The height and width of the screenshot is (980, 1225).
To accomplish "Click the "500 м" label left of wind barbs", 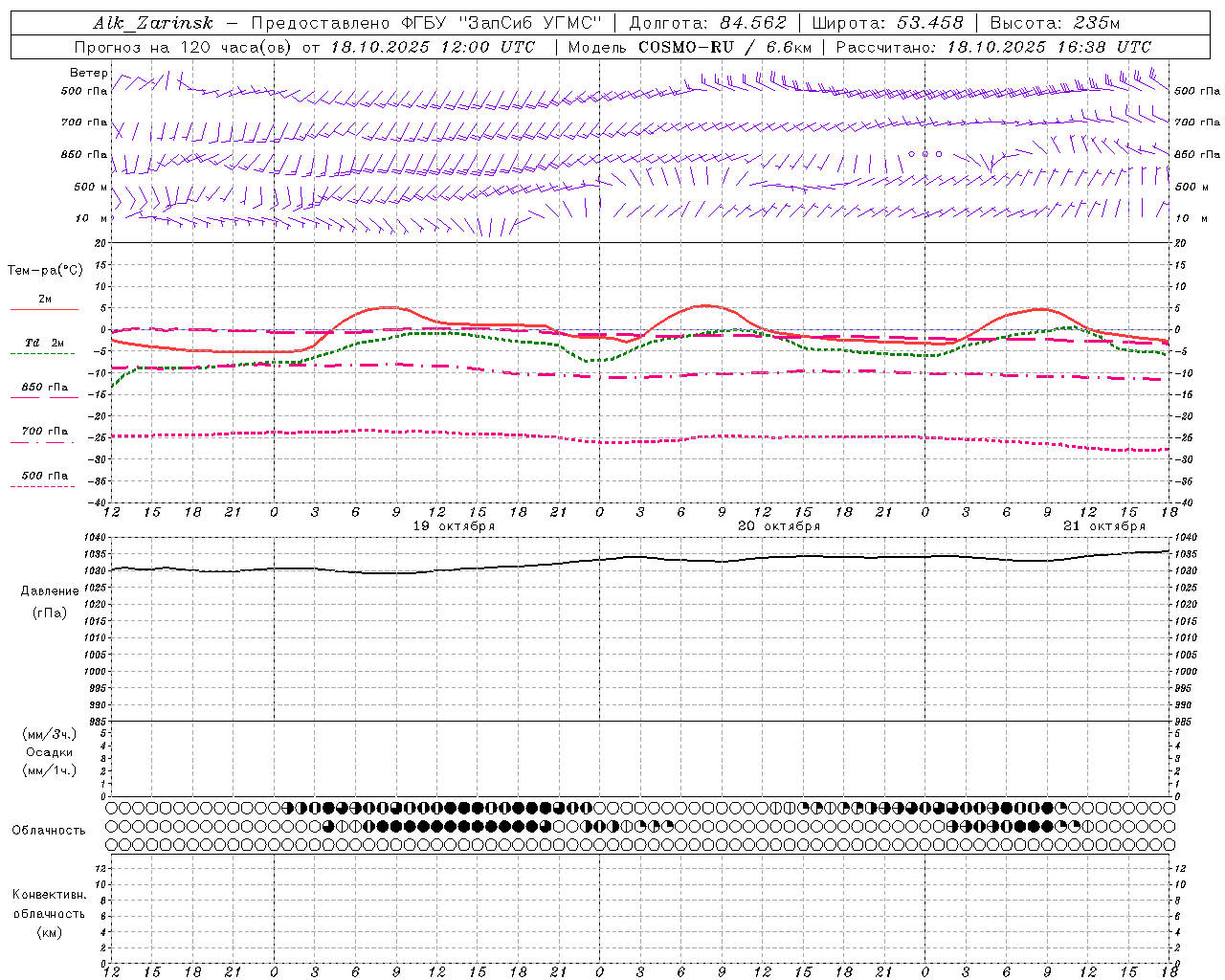I will point(91,187).
